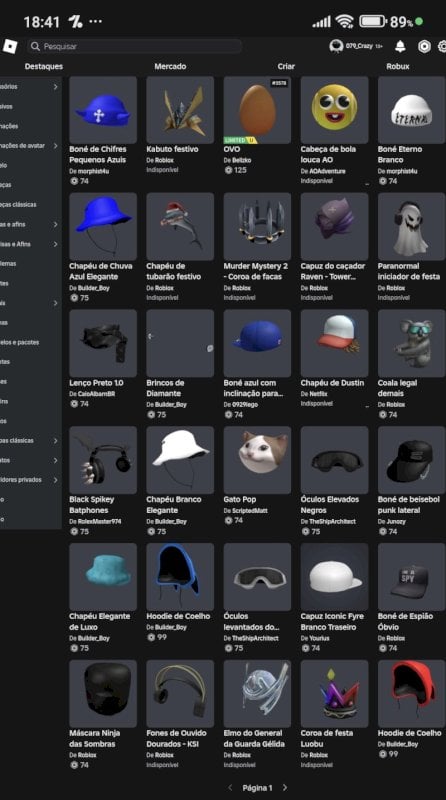Image resolution: width=446 pixels, height=800 pixels.
Task: Open the Robux hexagon icon in header
Action: coord(424,46)
